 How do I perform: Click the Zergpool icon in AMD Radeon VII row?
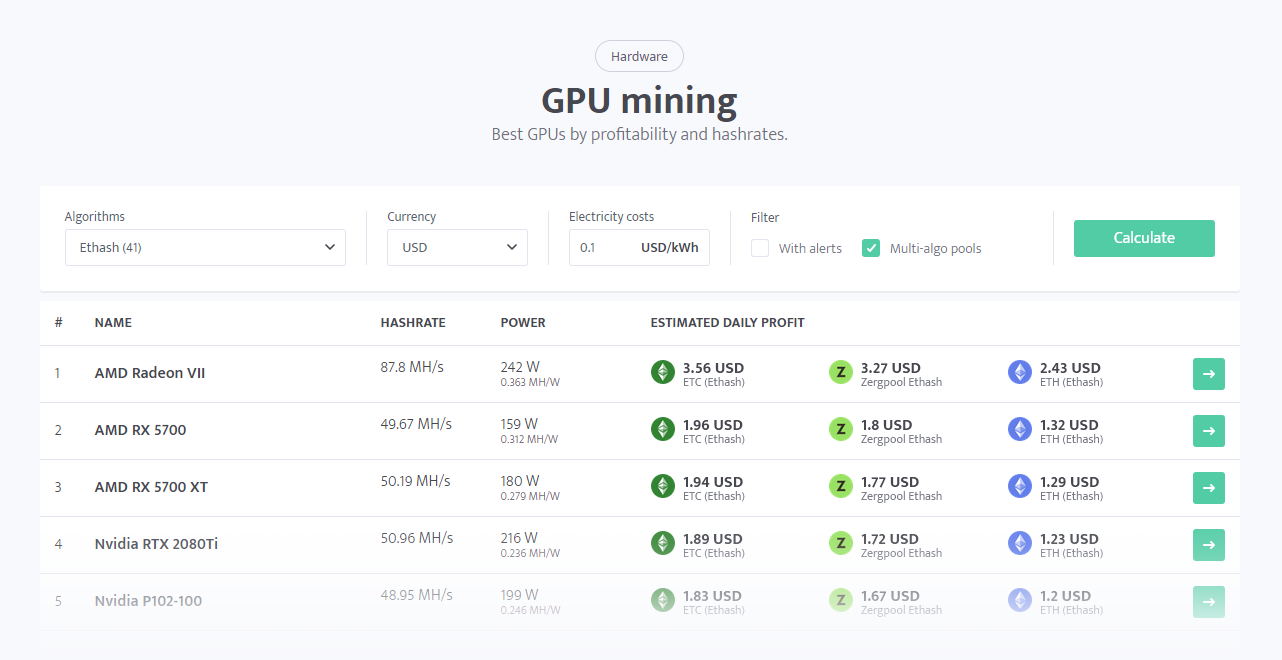pyautogui.click(x=841, y=372)
